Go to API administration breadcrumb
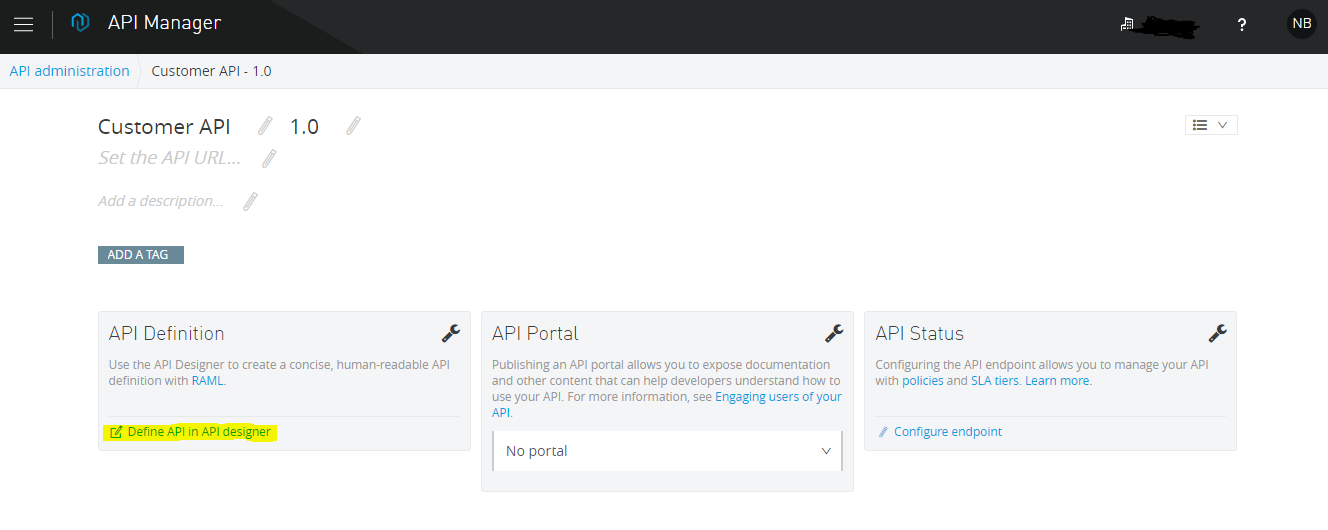The width and height of the screenshot is (1328, 530). (70, 71)
